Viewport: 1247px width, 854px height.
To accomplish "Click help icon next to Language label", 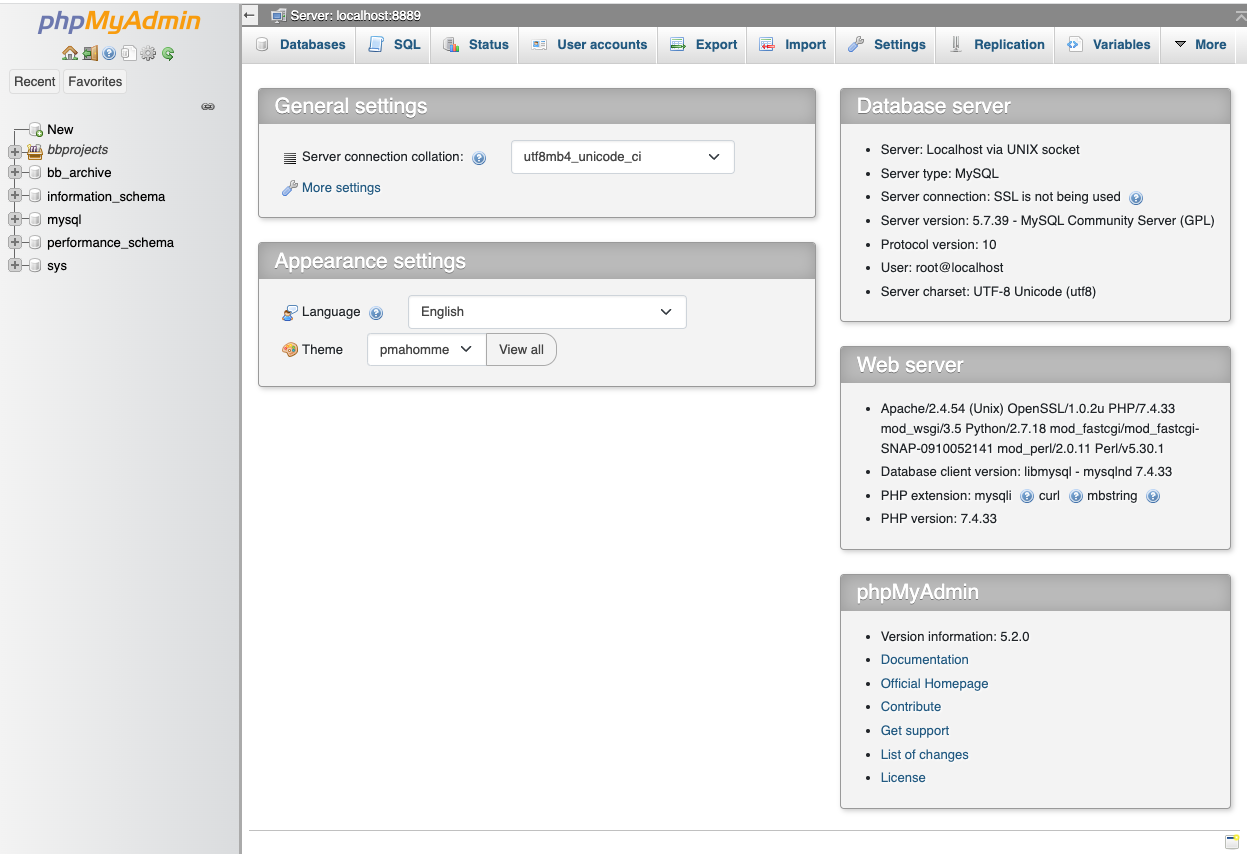I will click(376, 313).
